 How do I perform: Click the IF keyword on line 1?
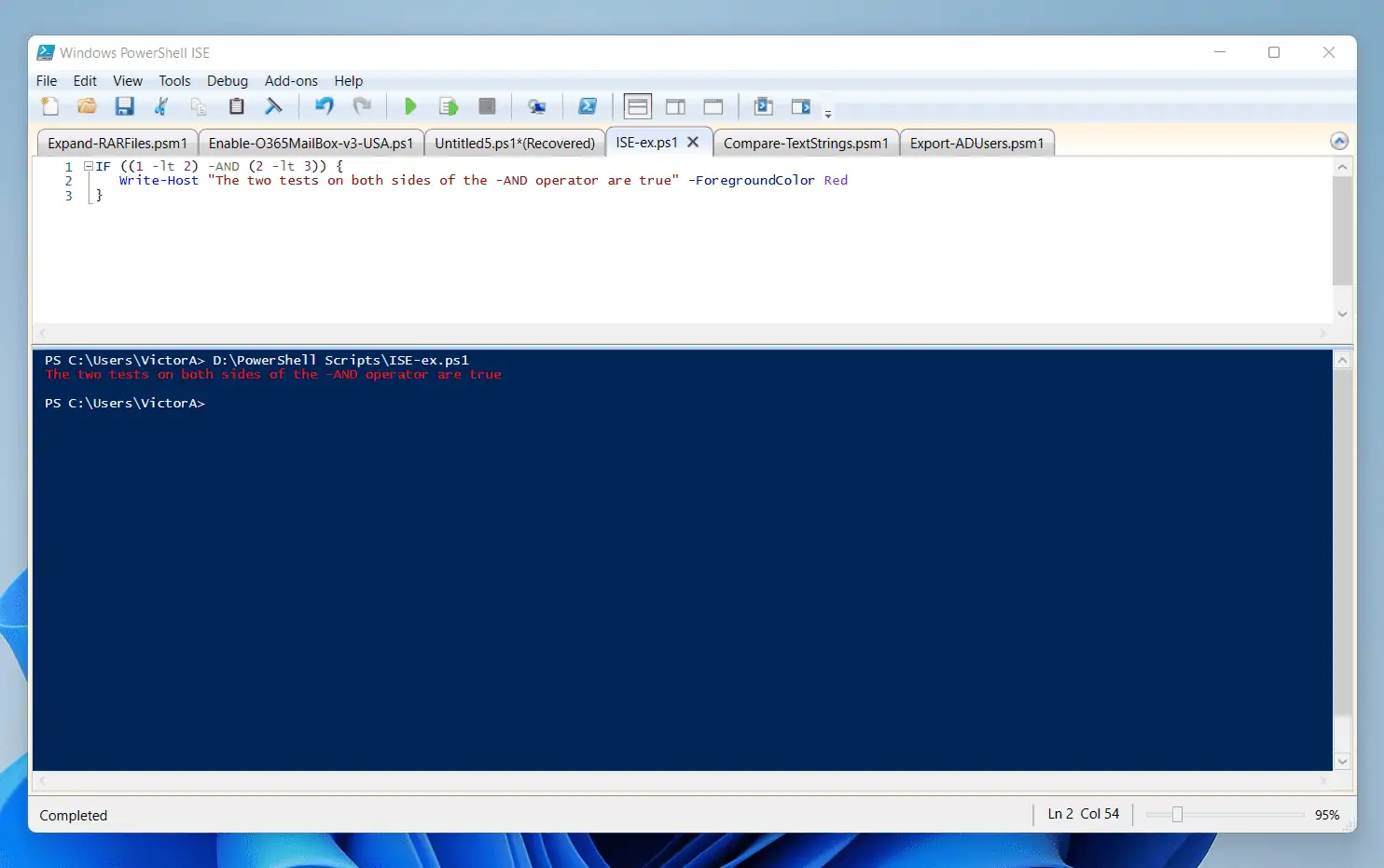point(103,166)
